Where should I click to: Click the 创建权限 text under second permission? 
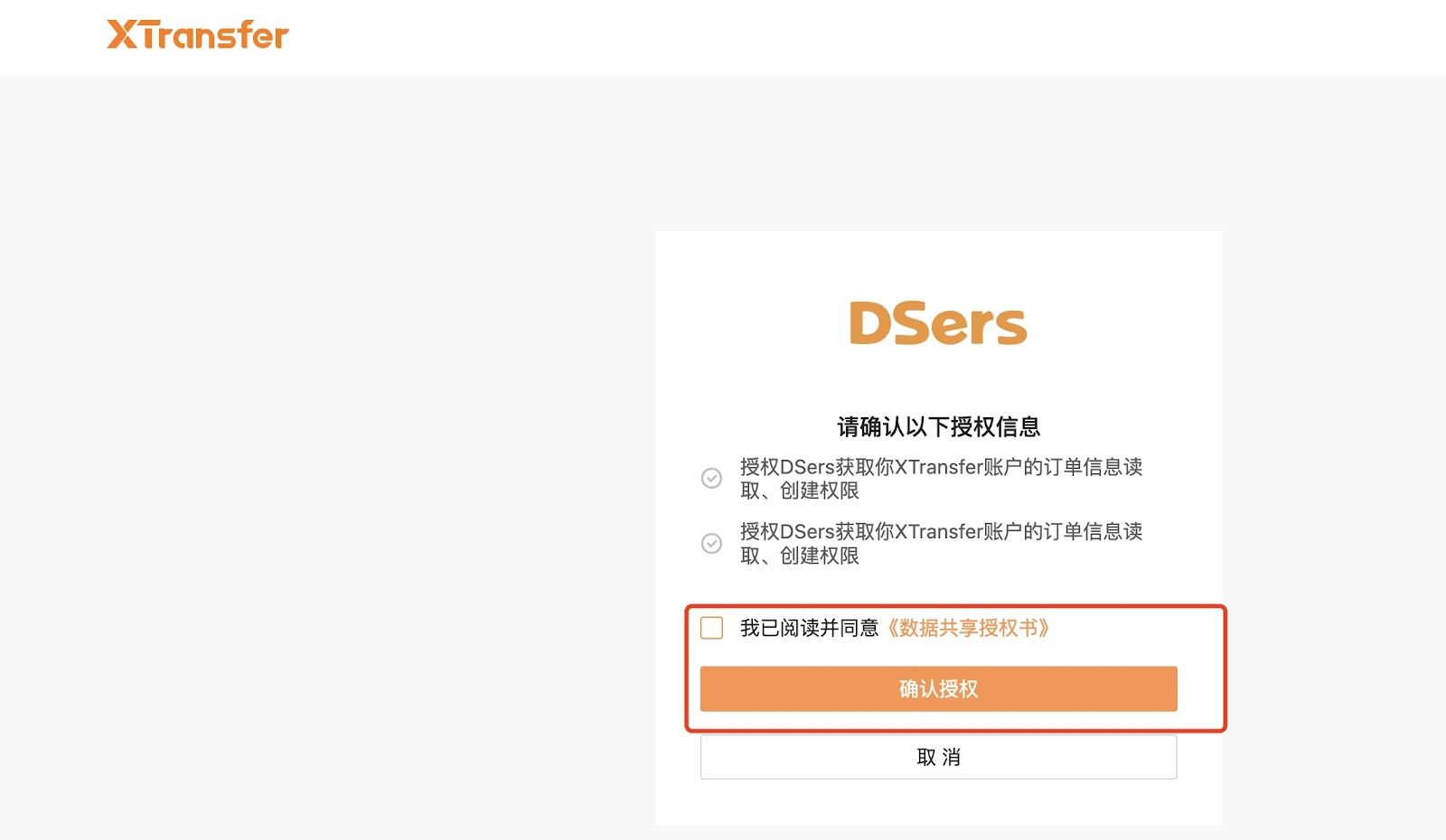pyautogui.click(x=819, y=555)
